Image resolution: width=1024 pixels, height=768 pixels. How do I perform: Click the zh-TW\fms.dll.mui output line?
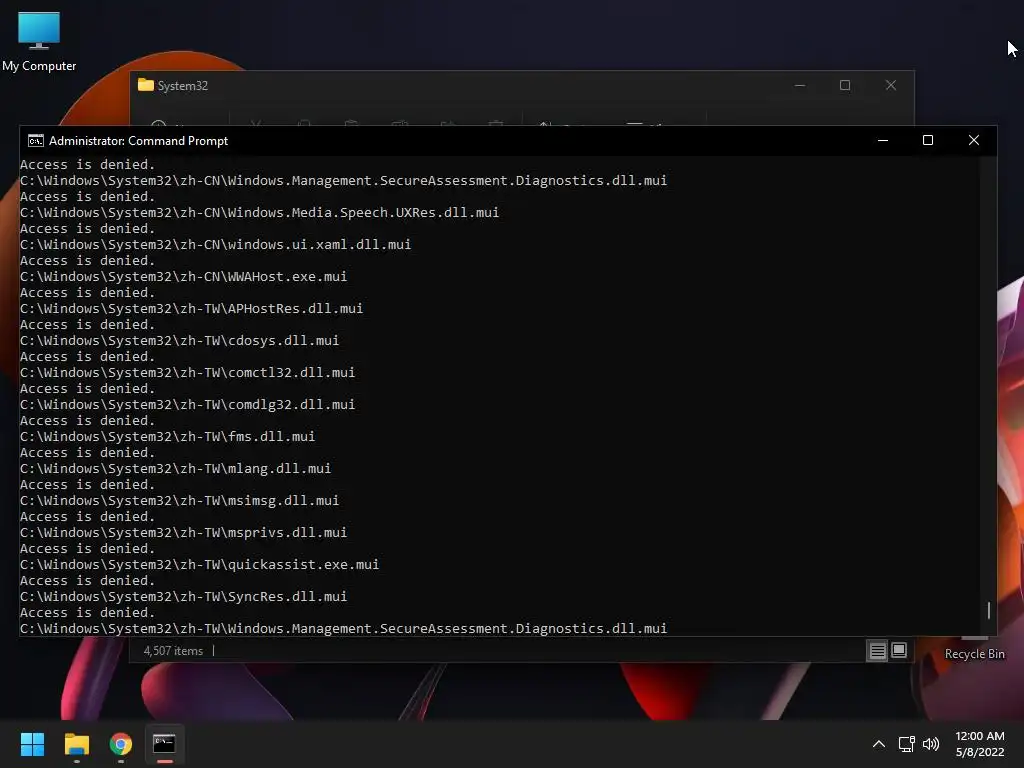(167, 436)
